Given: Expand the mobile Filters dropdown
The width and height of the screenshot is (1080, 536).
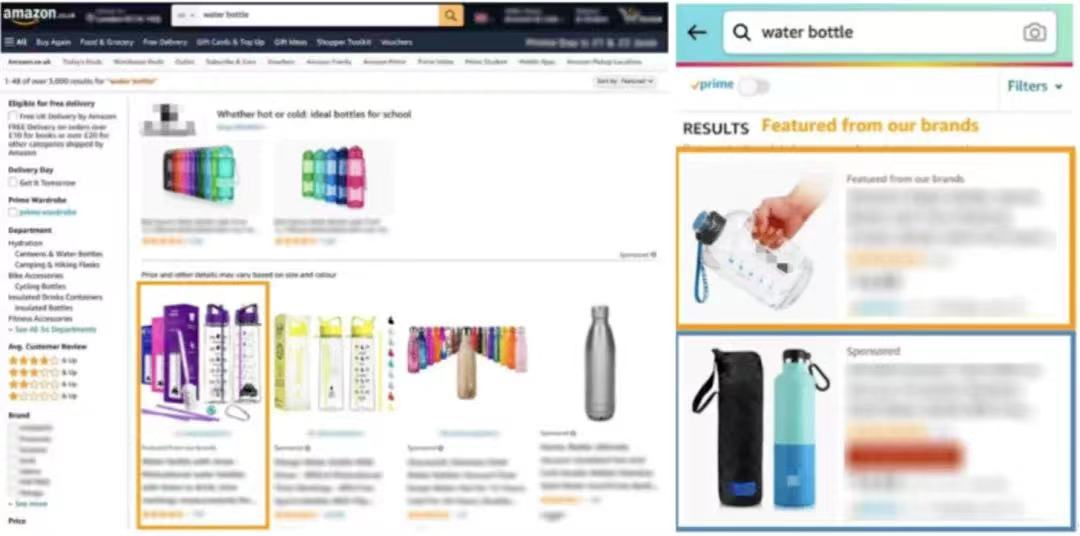Looking at the screenshot, I should point(1035,86).
